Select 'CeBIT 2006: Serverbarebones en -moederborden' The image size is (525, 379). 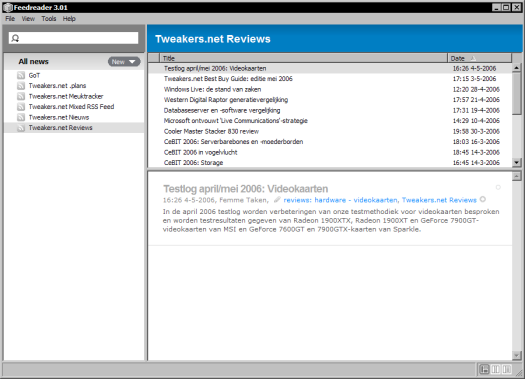click(x=233, y=142)
